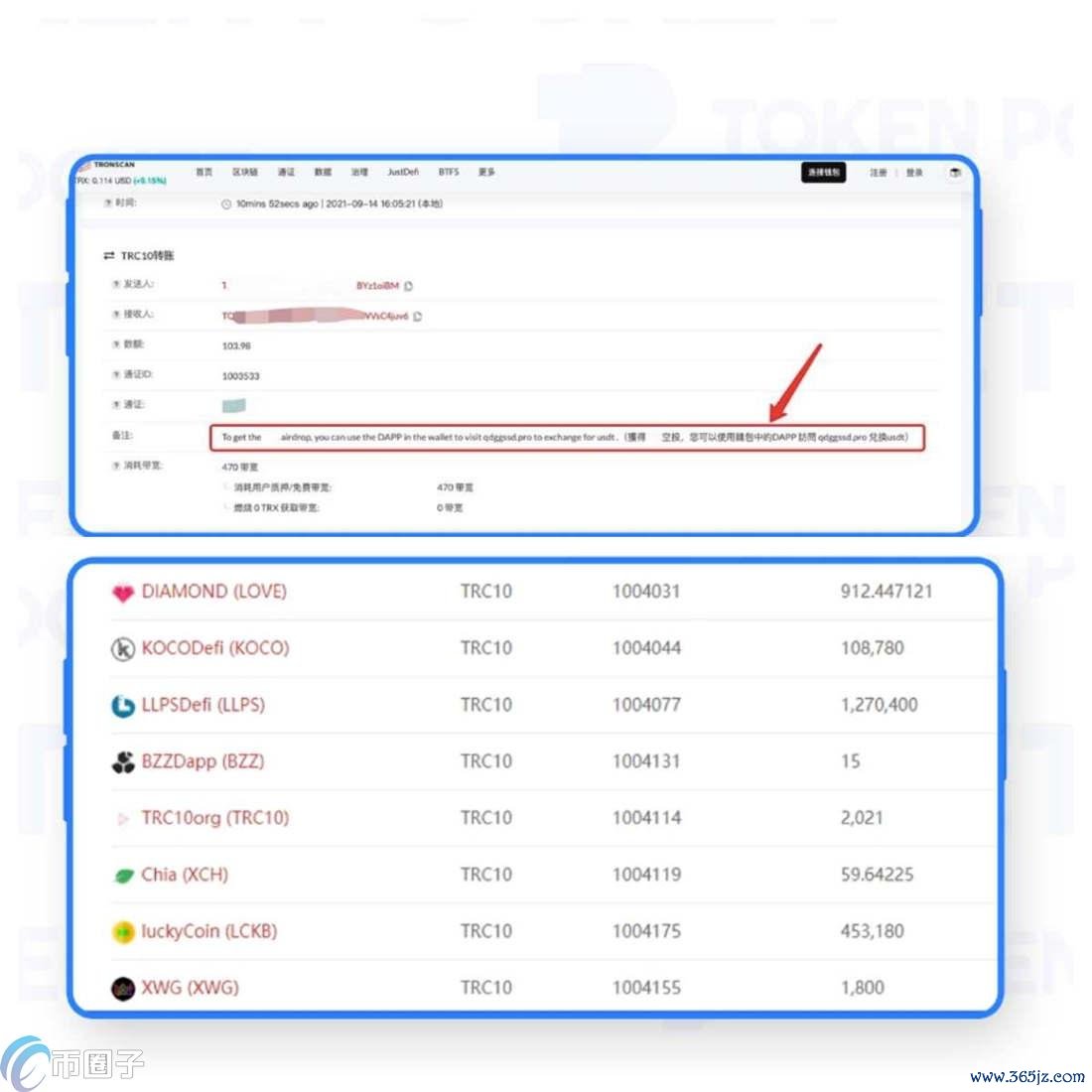
Task: Open the KOCODefi (KOCO) token link
Action: (x=215, y=647)
